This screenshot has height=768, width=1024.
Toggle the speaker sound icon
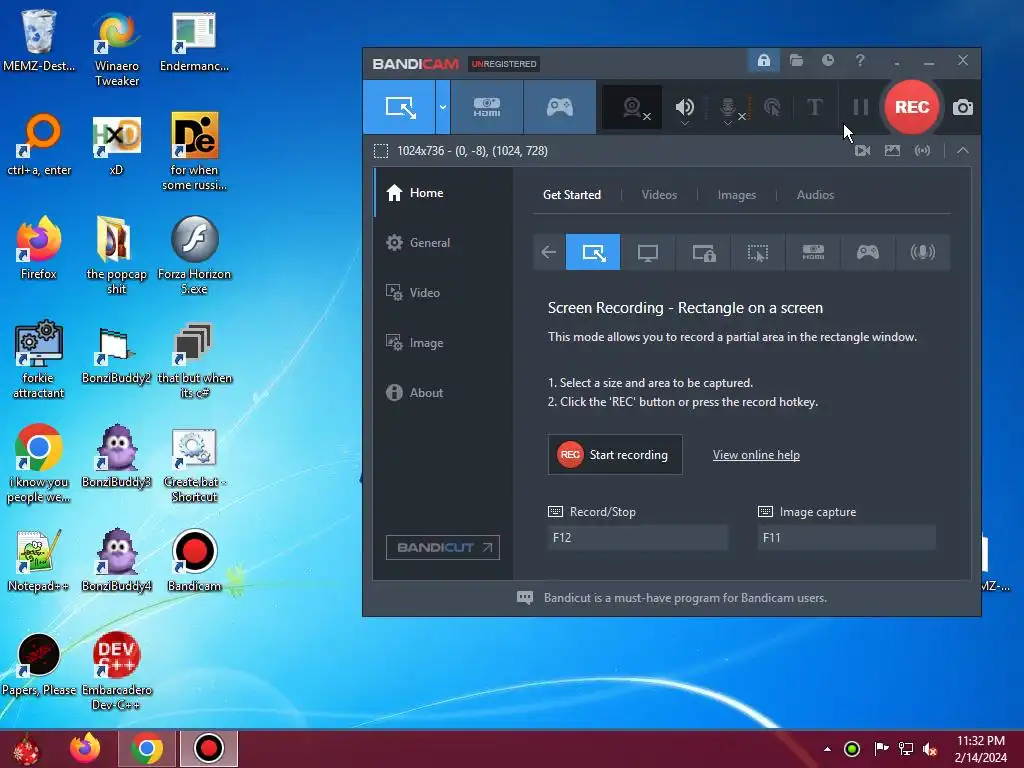coord(684,107)
